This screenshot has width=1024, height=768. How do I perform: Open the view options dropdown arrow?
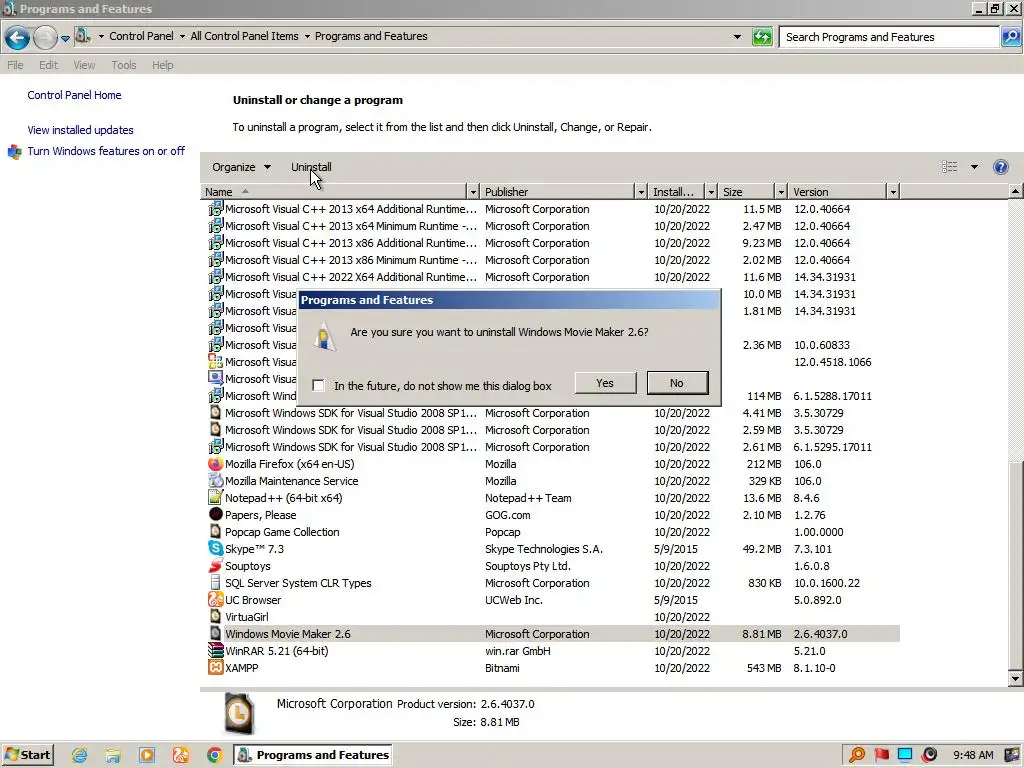[974, 167]
